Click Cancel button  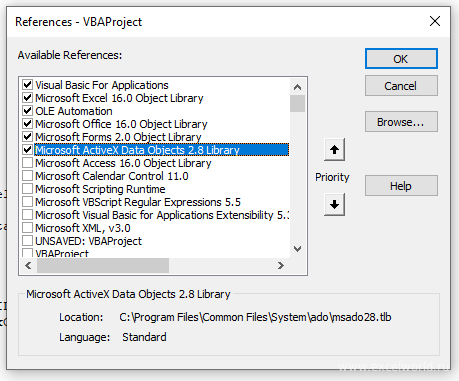(401, 86)
